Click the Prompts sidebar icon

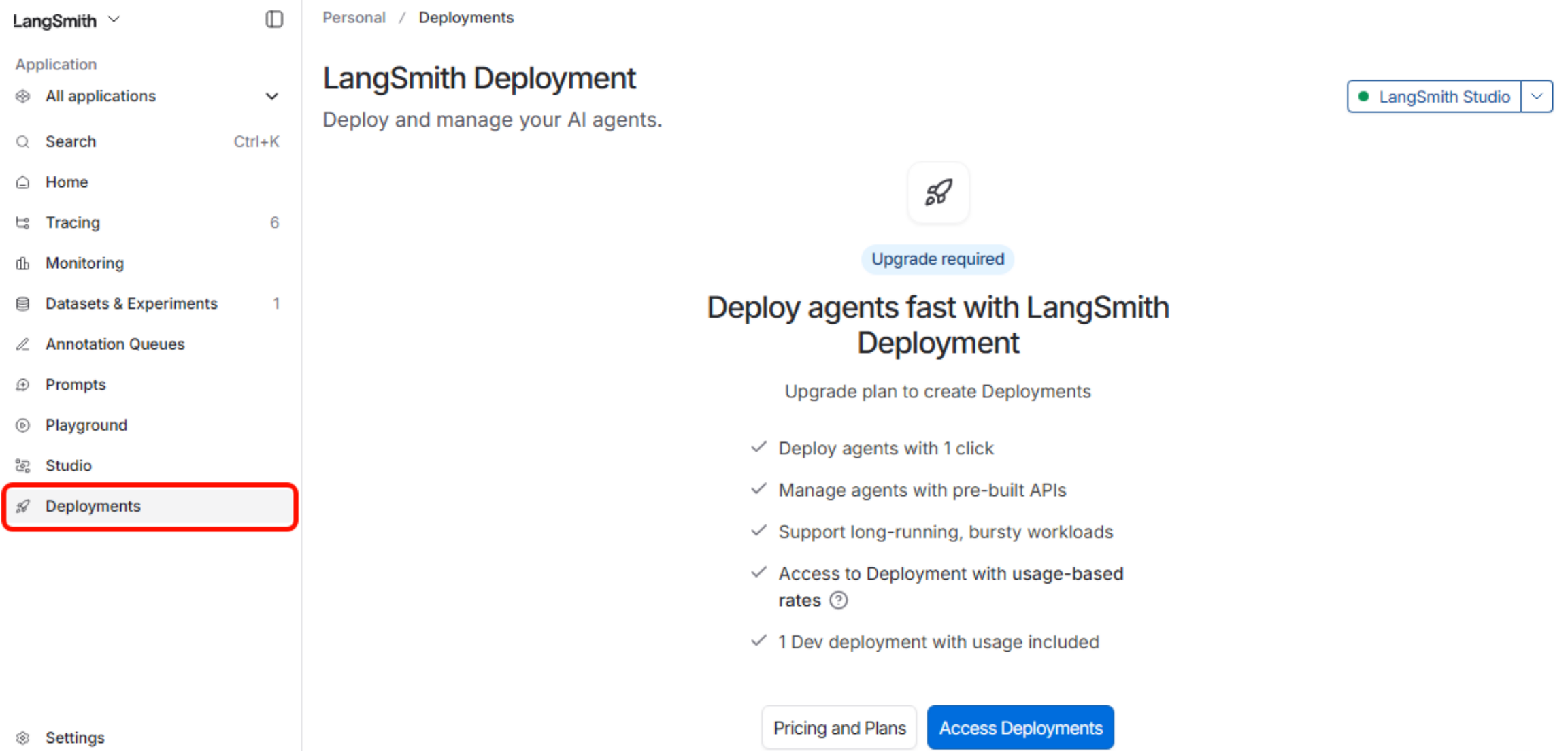point(23,384)
